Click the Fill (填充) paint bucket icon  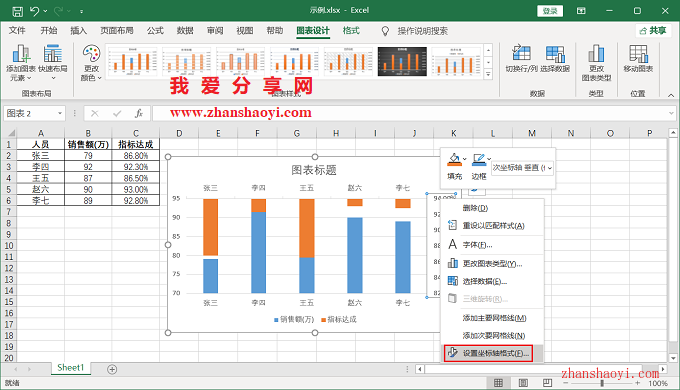pos(454,160)
